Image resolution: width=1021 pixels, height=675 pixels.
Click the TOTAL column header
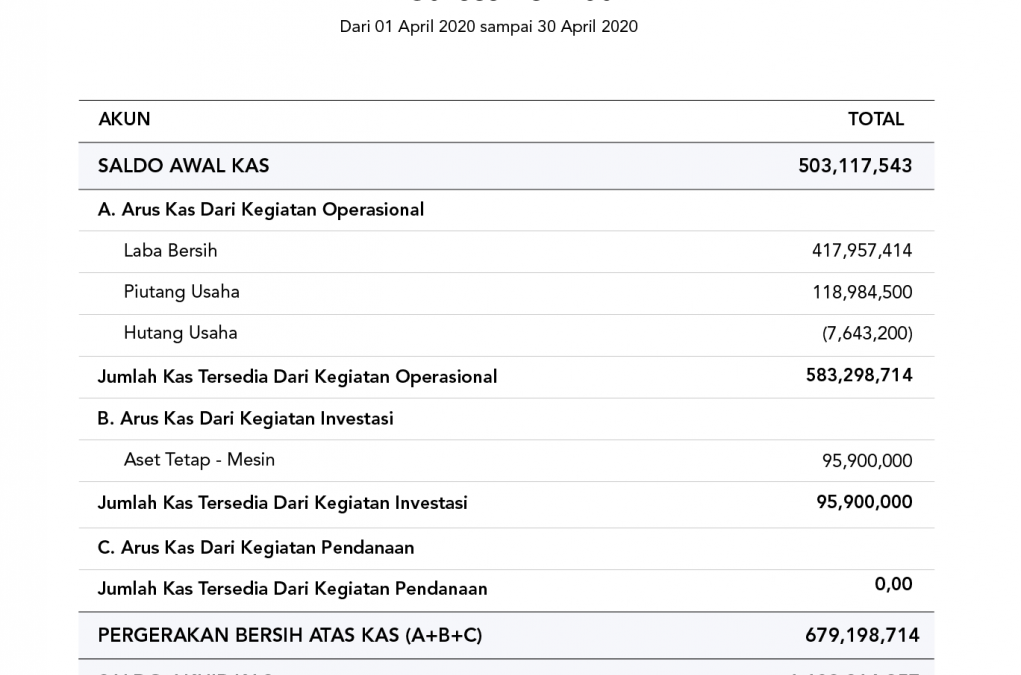[875, 119]
